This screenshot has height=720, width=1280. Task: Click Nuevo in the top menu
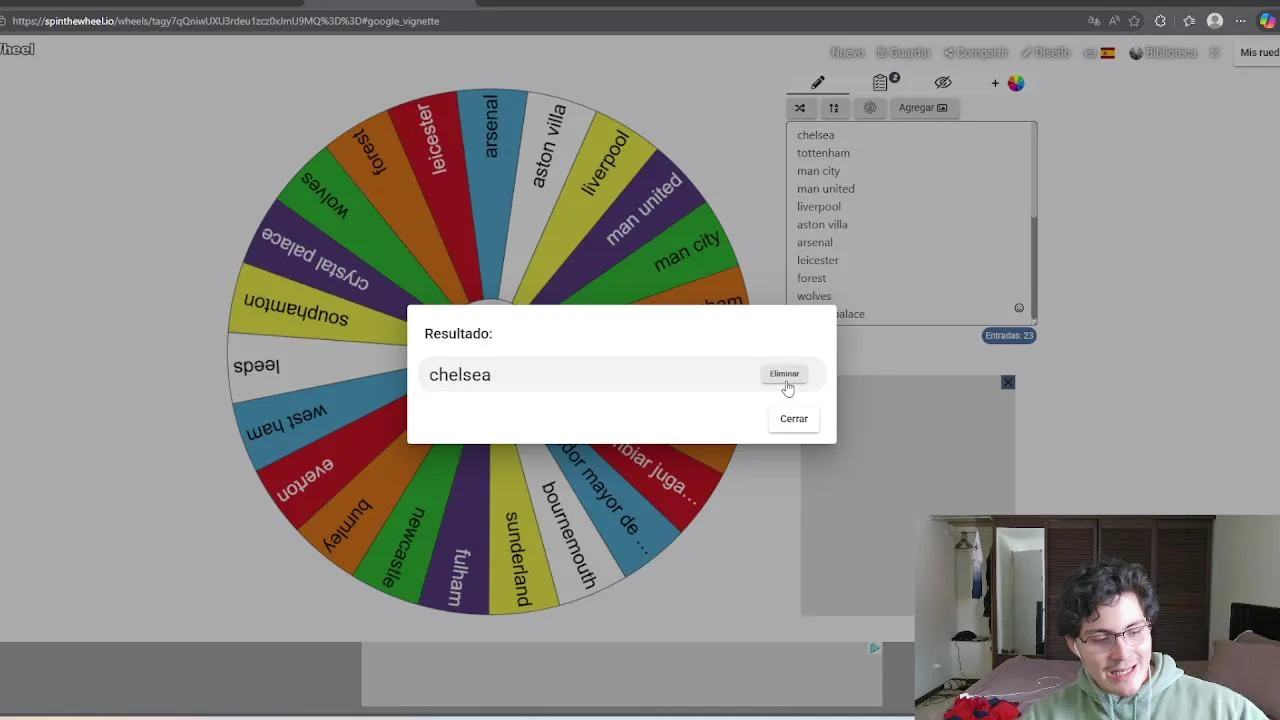click(847, 53)
